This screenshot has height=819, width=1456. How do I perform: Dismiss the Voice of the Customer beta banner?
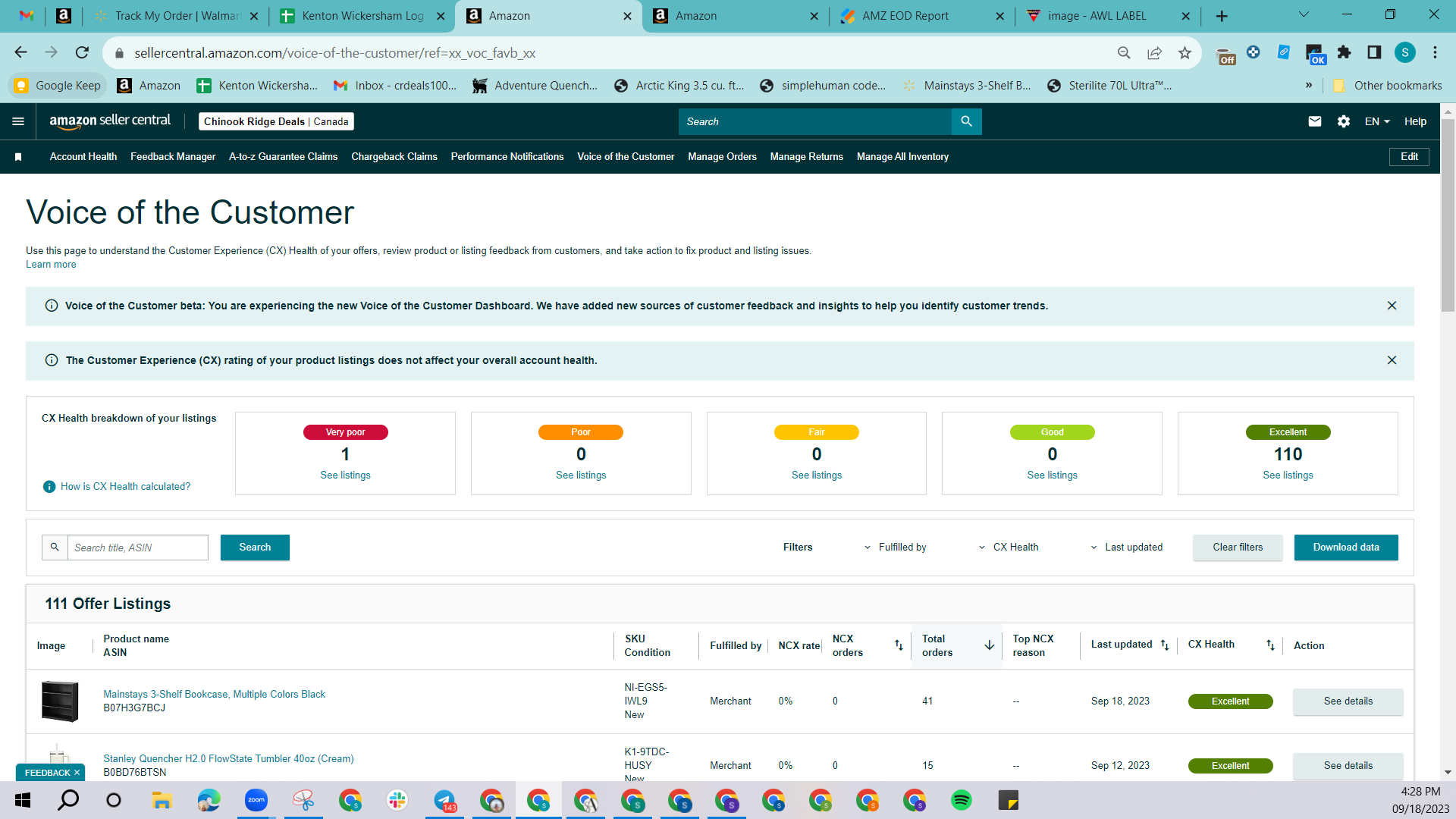click(x=1392, y=306)
